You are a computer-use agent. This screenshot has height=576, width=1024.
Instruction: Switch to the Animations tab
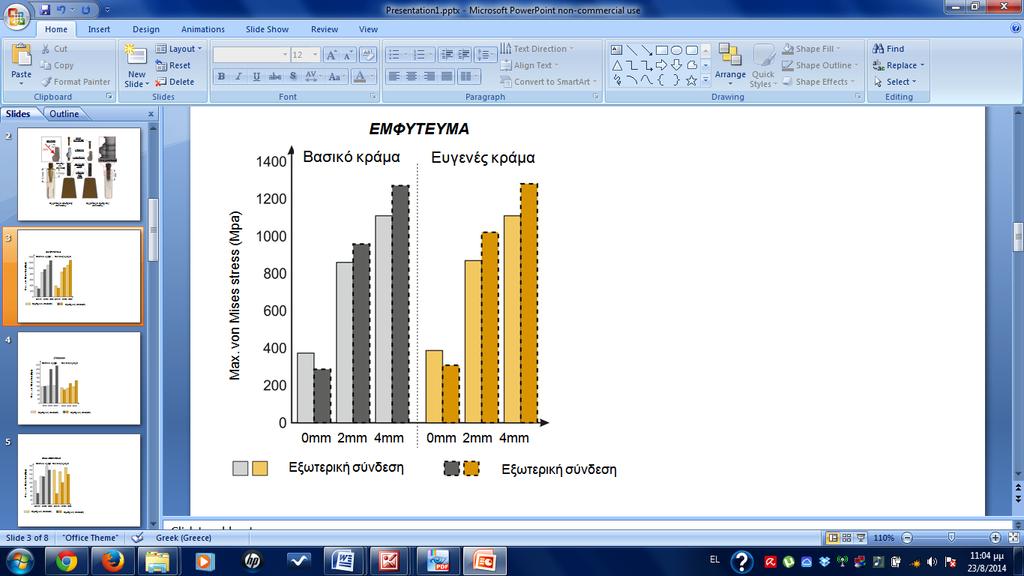point(202,29)
